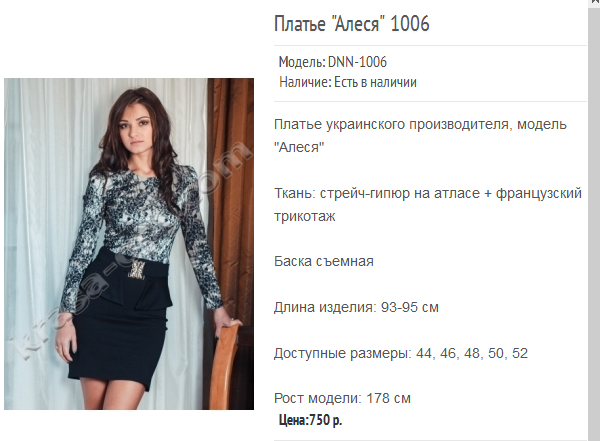Select the model code DNN-1006
Screen dimensions: 600x441
(357, 62)
